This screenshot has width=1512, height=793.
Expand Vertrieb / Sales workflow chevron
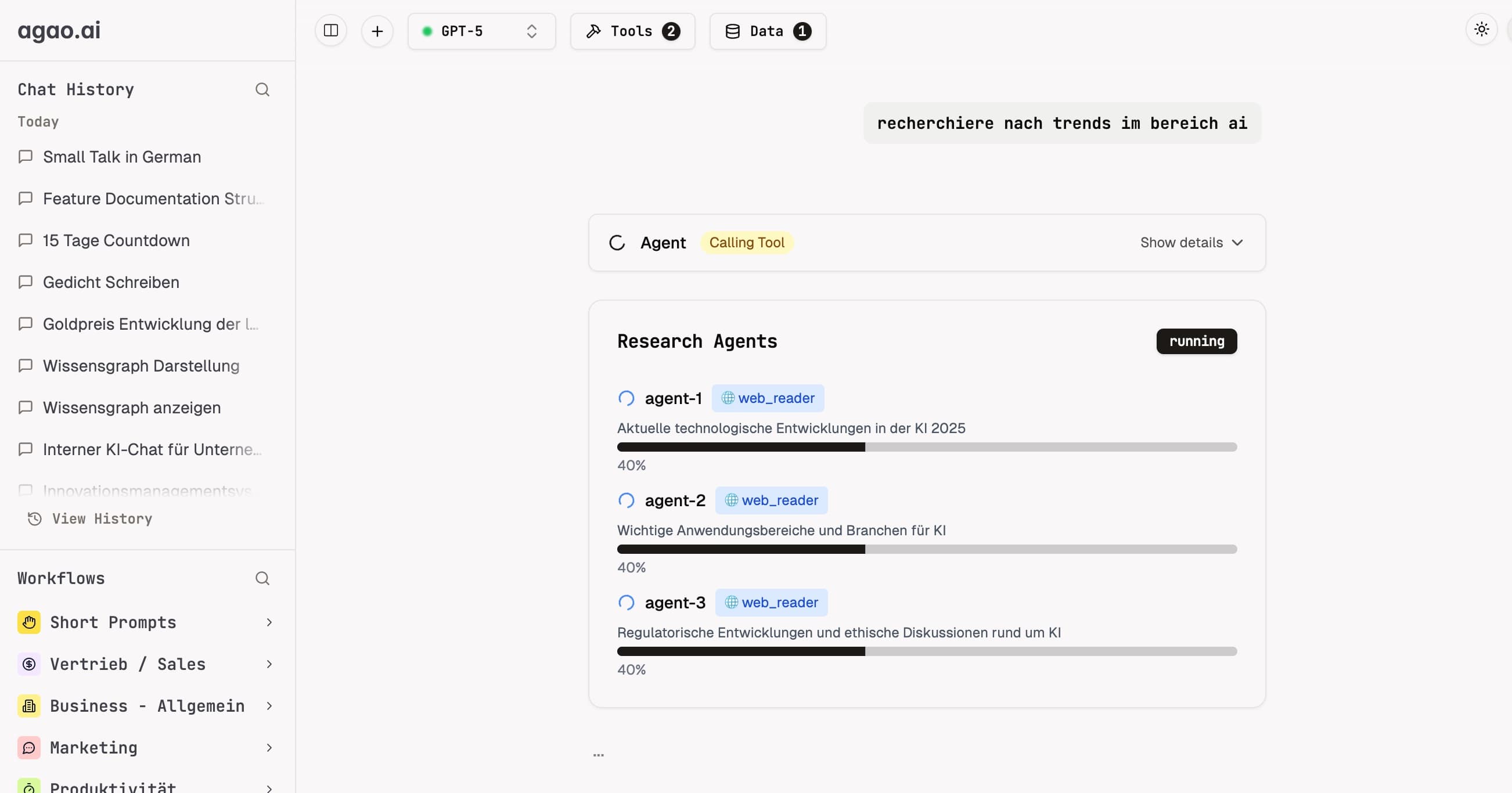point(269,664)
